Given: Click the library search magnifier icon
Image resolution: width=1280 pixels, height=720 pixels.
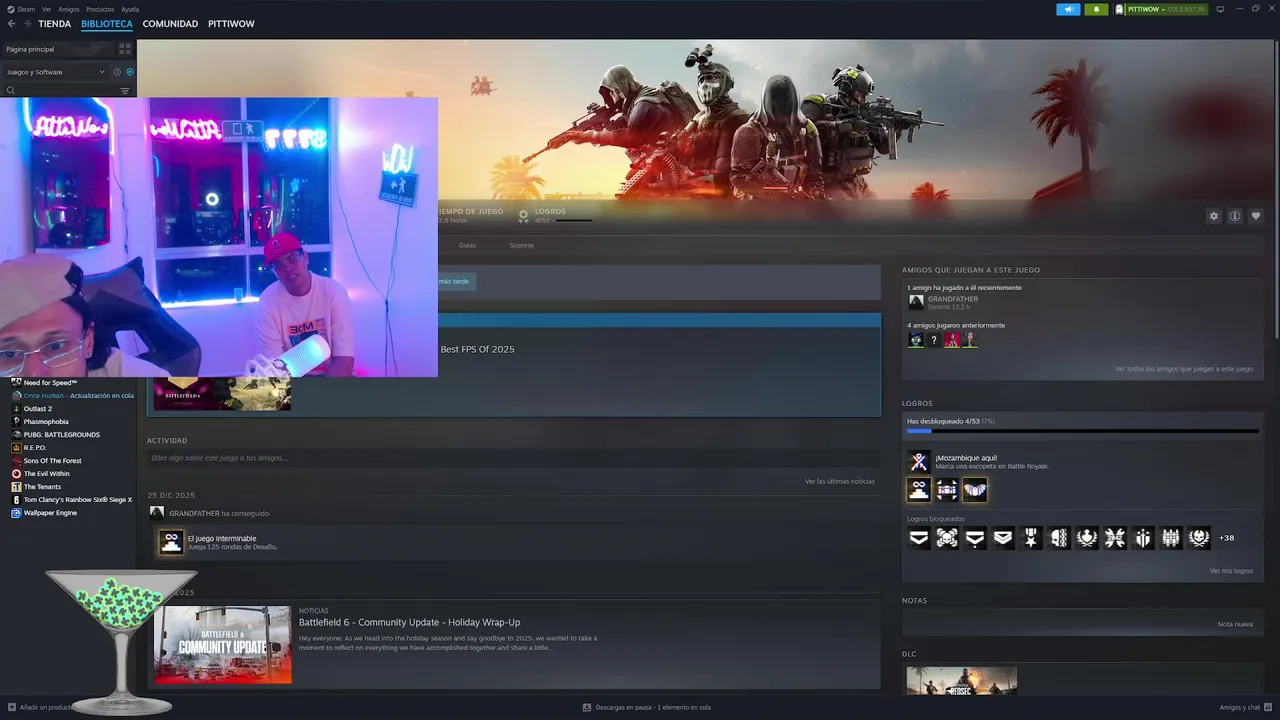Looking at the screenshot, I should 11,91.
